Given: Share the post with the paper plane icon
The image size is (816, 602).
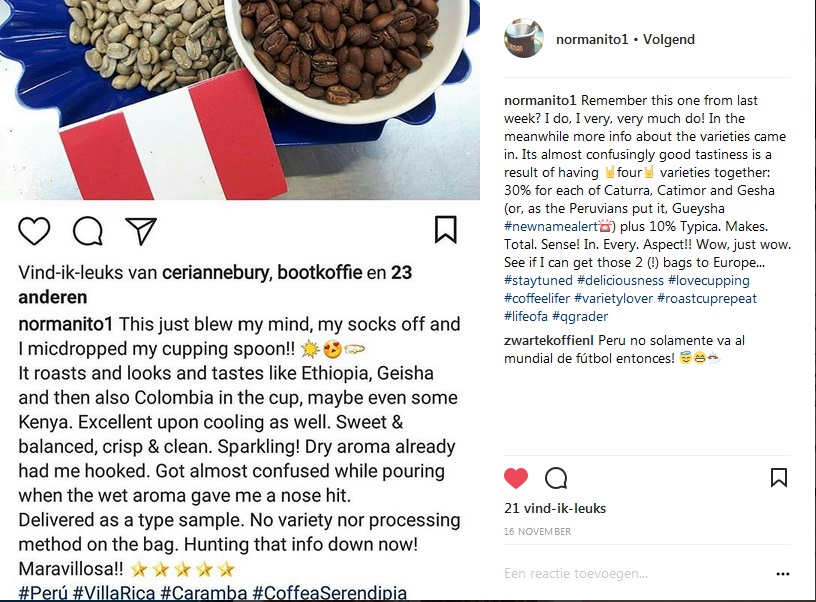Looking at the screenshot, I should pos(141,230).
